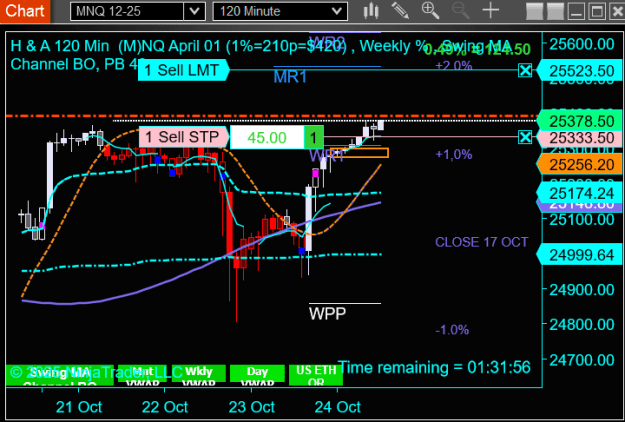The image size is (625, 422).
Task: Toggle the Day VWAP button
Action: [x=257, y=374]
